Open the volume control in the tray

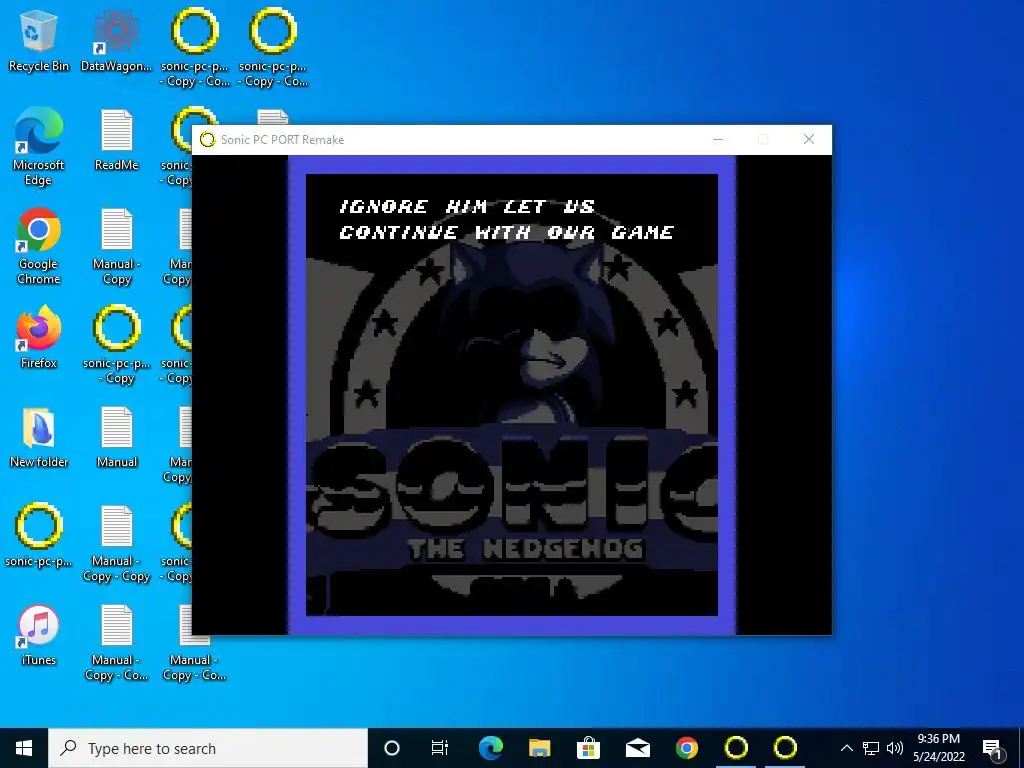pos(895,748)
